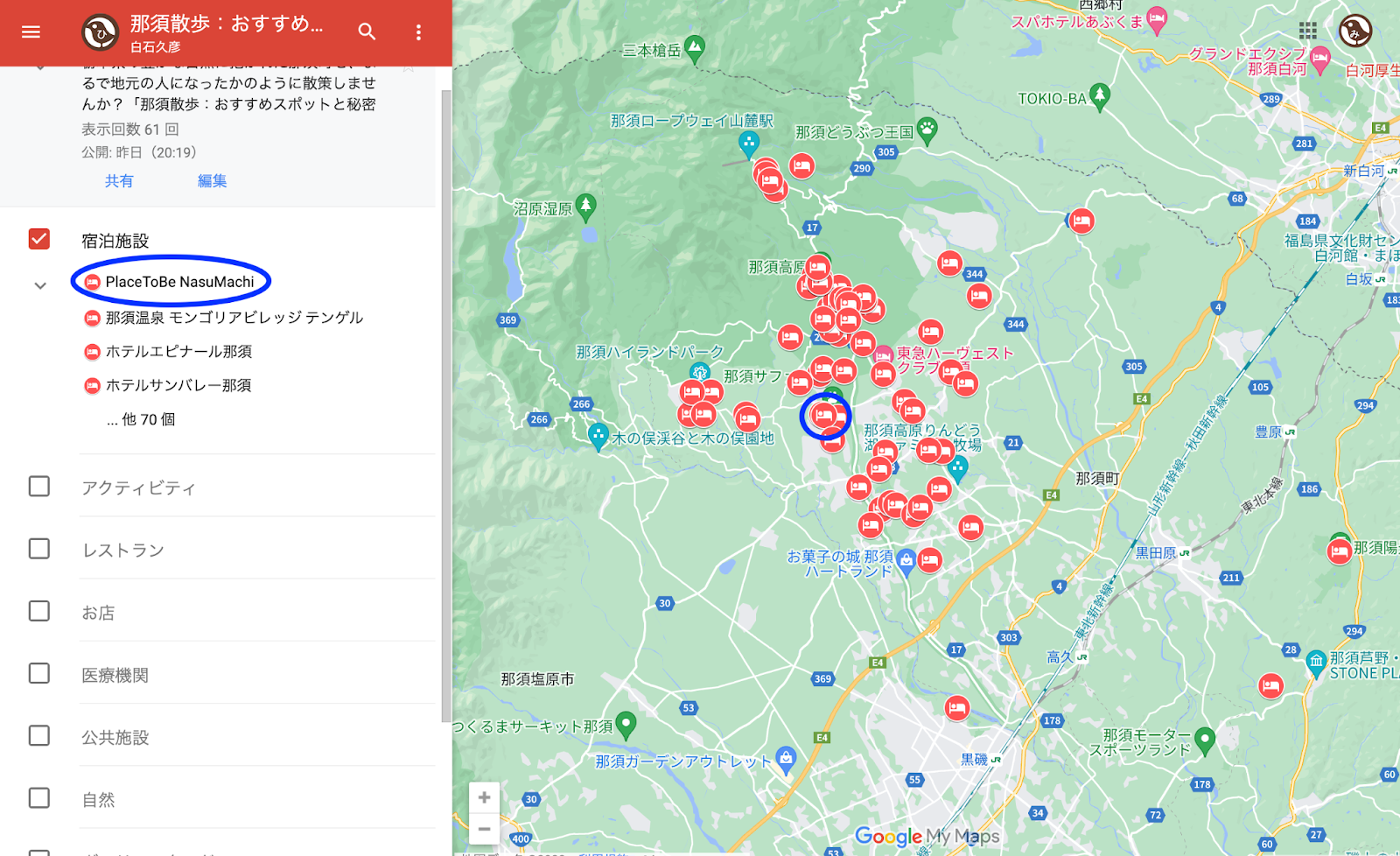The width and height of the screenshot is (1400, 856).
Task: Open ホテルサンバレー那須 list entry
Action: pyautogui.click(x=168, y=385)
